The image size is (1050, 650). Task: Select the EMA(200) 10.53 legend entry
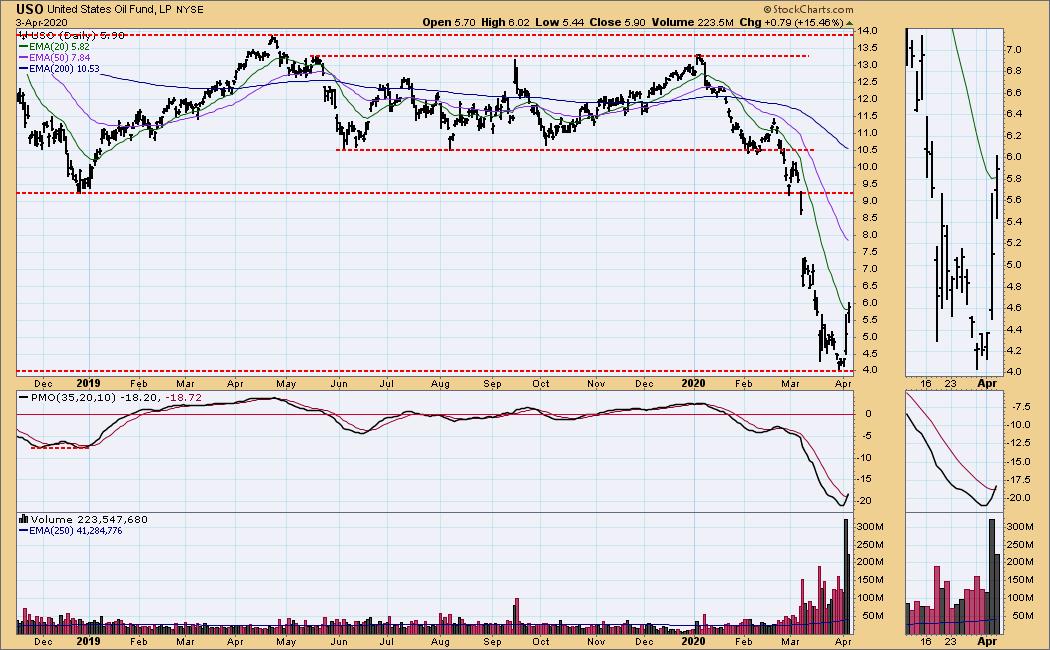64,68
